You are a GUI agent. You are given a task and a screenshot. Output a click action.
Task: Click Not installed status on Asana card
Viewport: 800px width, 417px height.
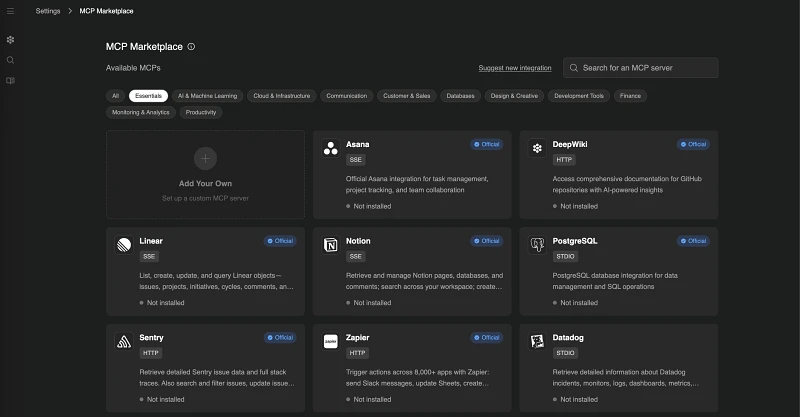pyautogui.click(x=369, y=206)
